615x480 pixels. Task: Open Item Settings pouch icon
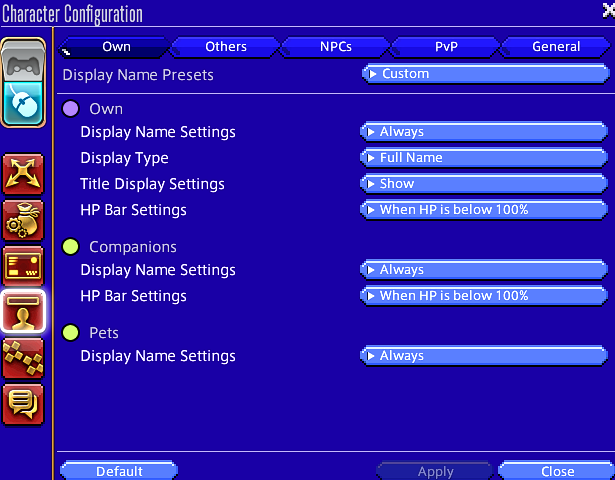24,220
